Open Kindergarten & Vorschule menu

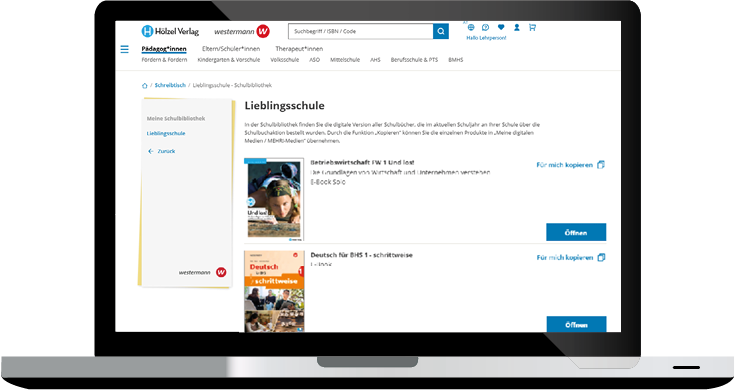pos(229,60)
